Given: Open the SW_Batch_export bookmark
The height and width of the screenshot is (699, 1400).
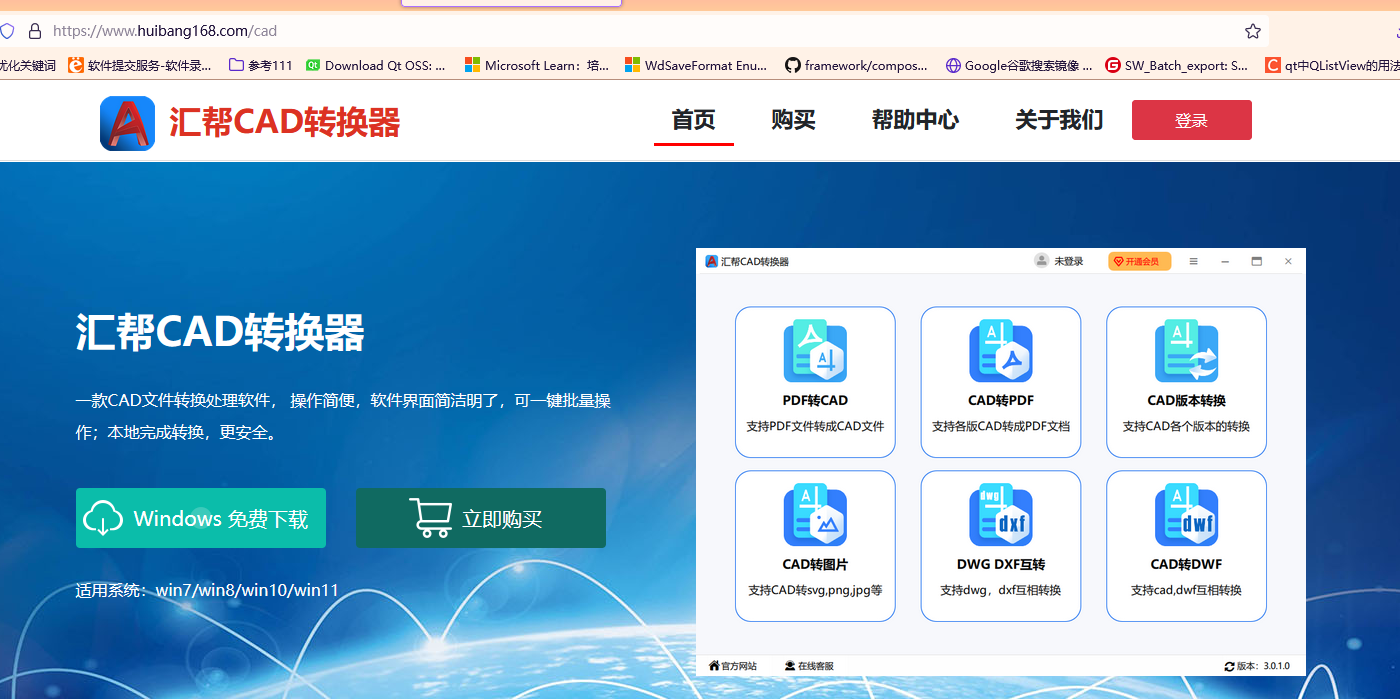Looking at the screenshot, I should (x=1177, y=65).
